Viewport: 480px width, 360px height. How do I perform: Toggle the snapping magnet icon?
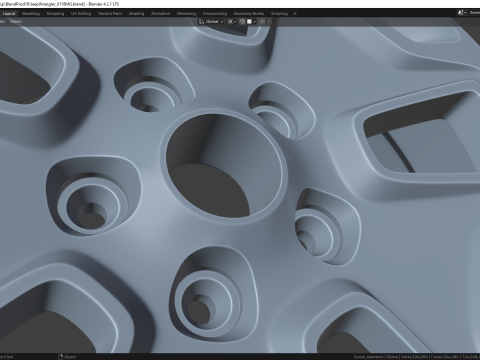242,22
